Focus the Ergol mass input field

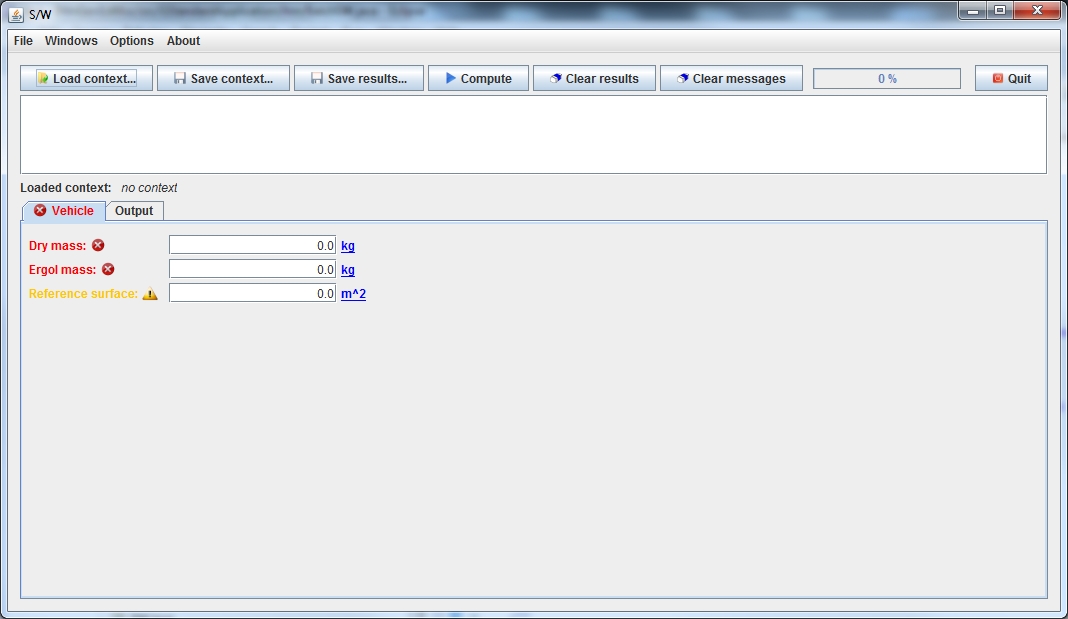tap(252, 269)
